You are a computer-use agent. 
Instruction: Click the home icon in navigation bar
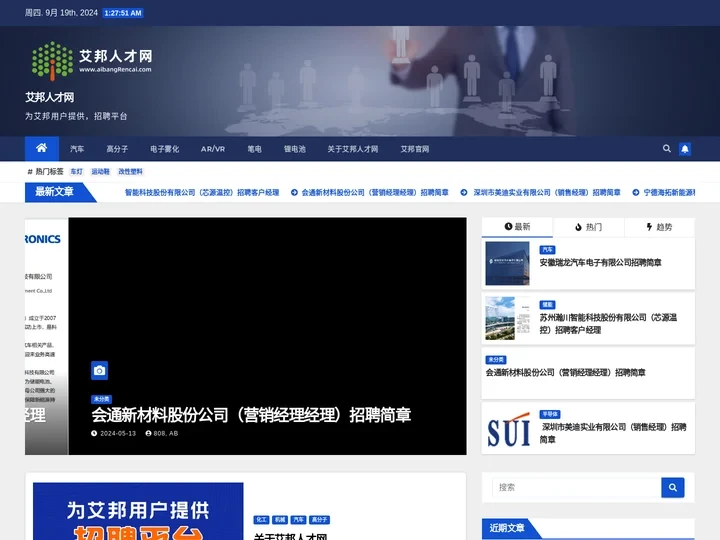[41, 148]
